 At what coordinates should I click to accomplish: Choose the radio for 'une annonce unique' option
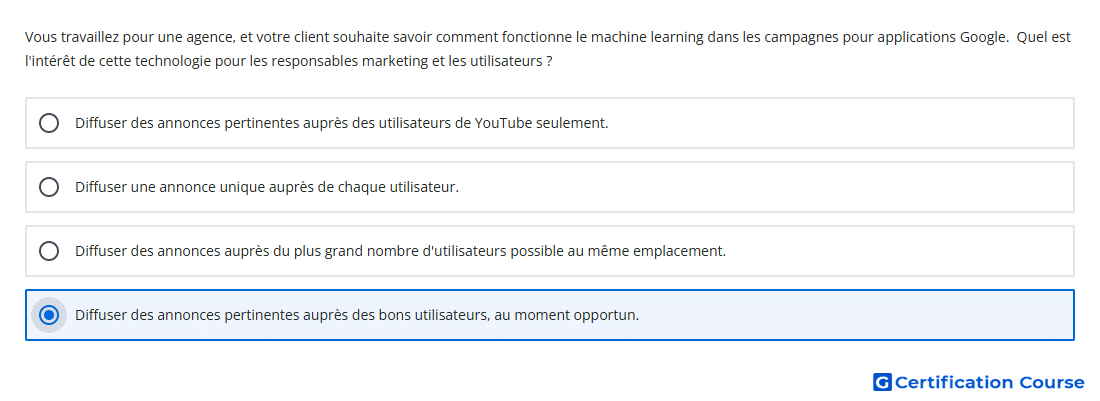click(49, 187)
